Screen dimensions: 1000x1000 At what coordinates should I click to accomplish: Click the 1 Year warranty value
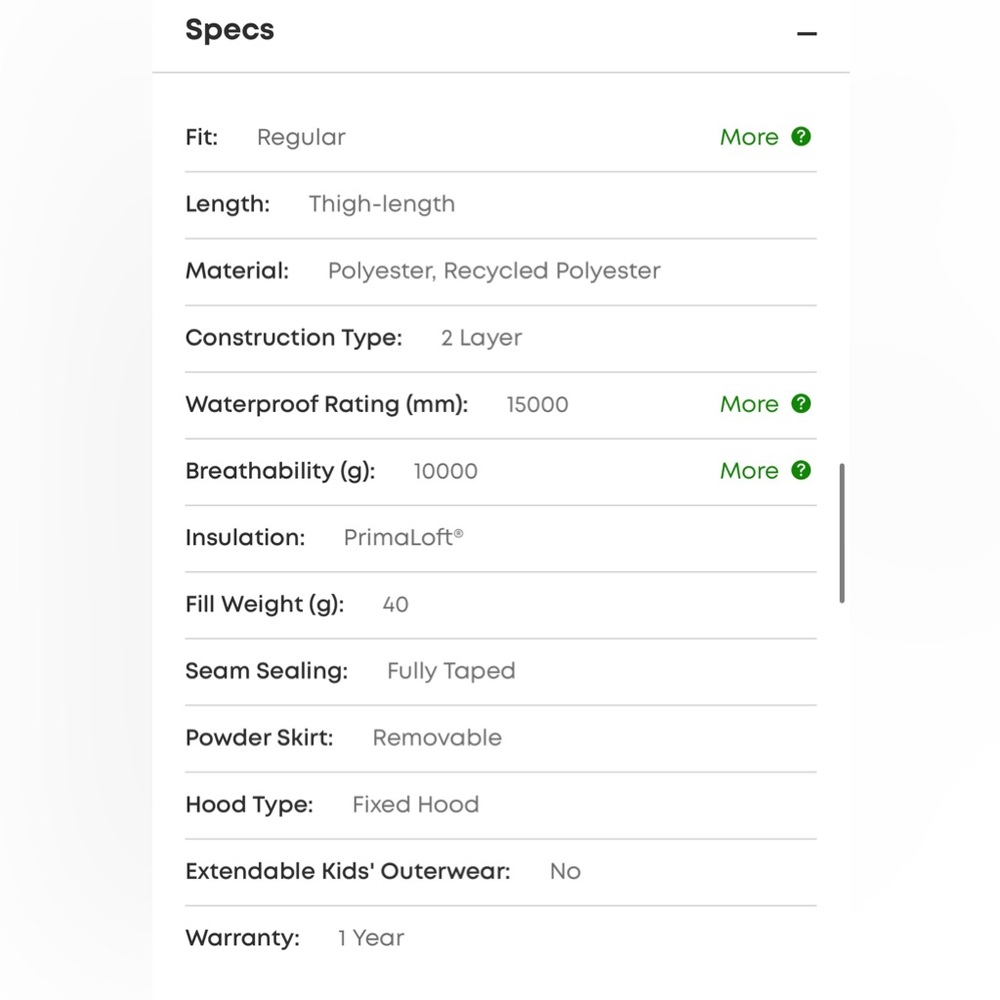point(371,938)
